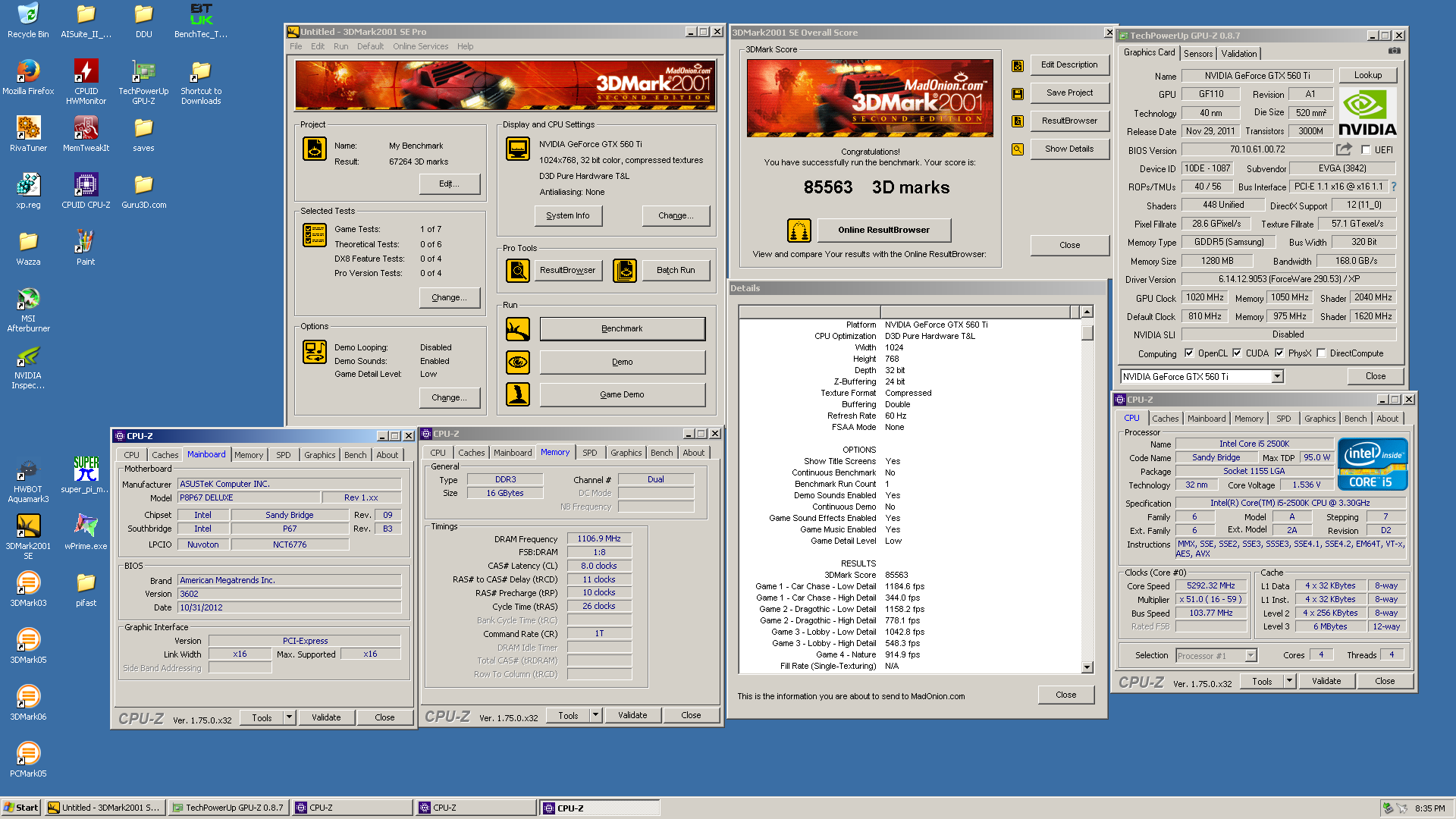Switch to TechPowerUp GPU-Z taskbar button
The height and width of the screenshot is (819, 1456).
coord(228,808)
